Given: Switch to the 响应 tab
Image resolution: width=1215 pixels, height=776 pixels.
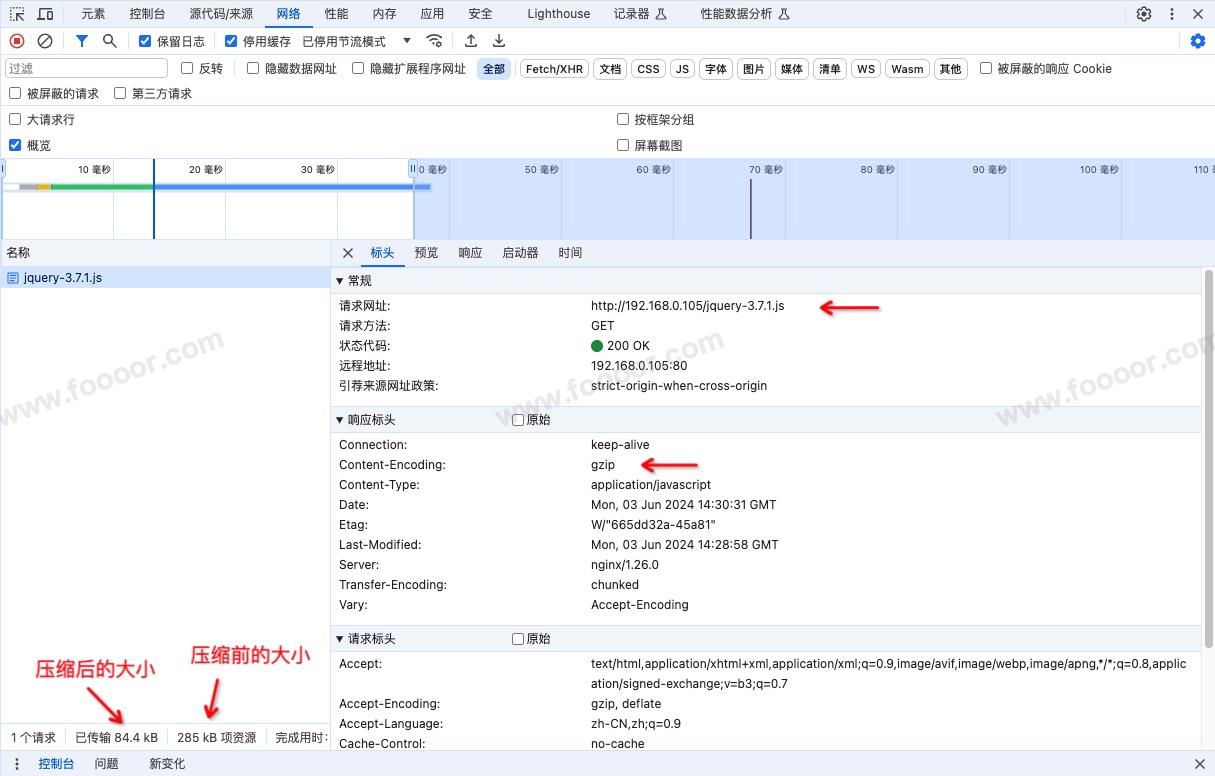Looking at the screenshot, I should click(470, 253).
